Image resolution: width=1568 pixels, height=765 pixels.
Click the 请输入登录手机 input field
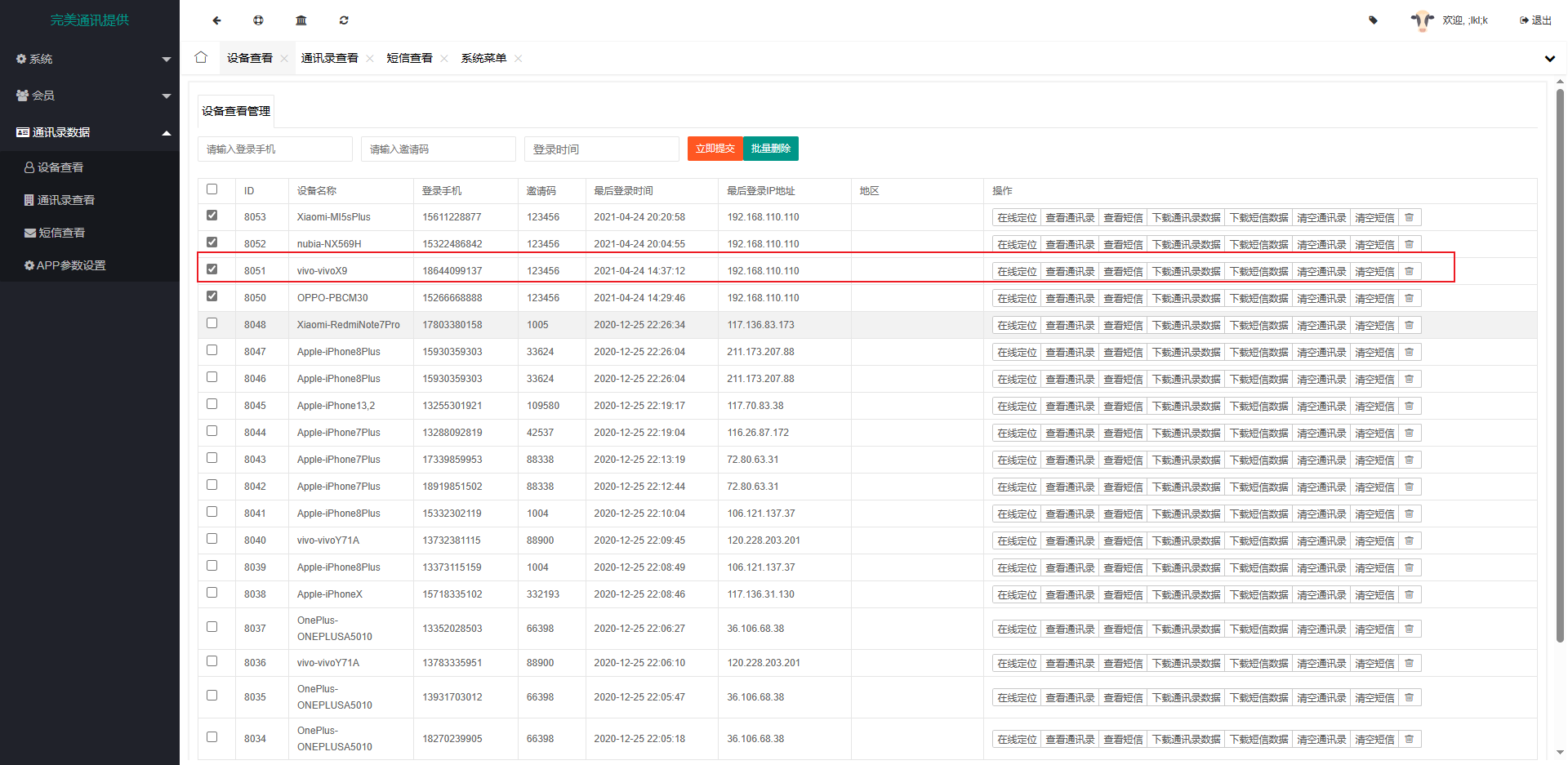pyautogui.click(x=274, y=149)
